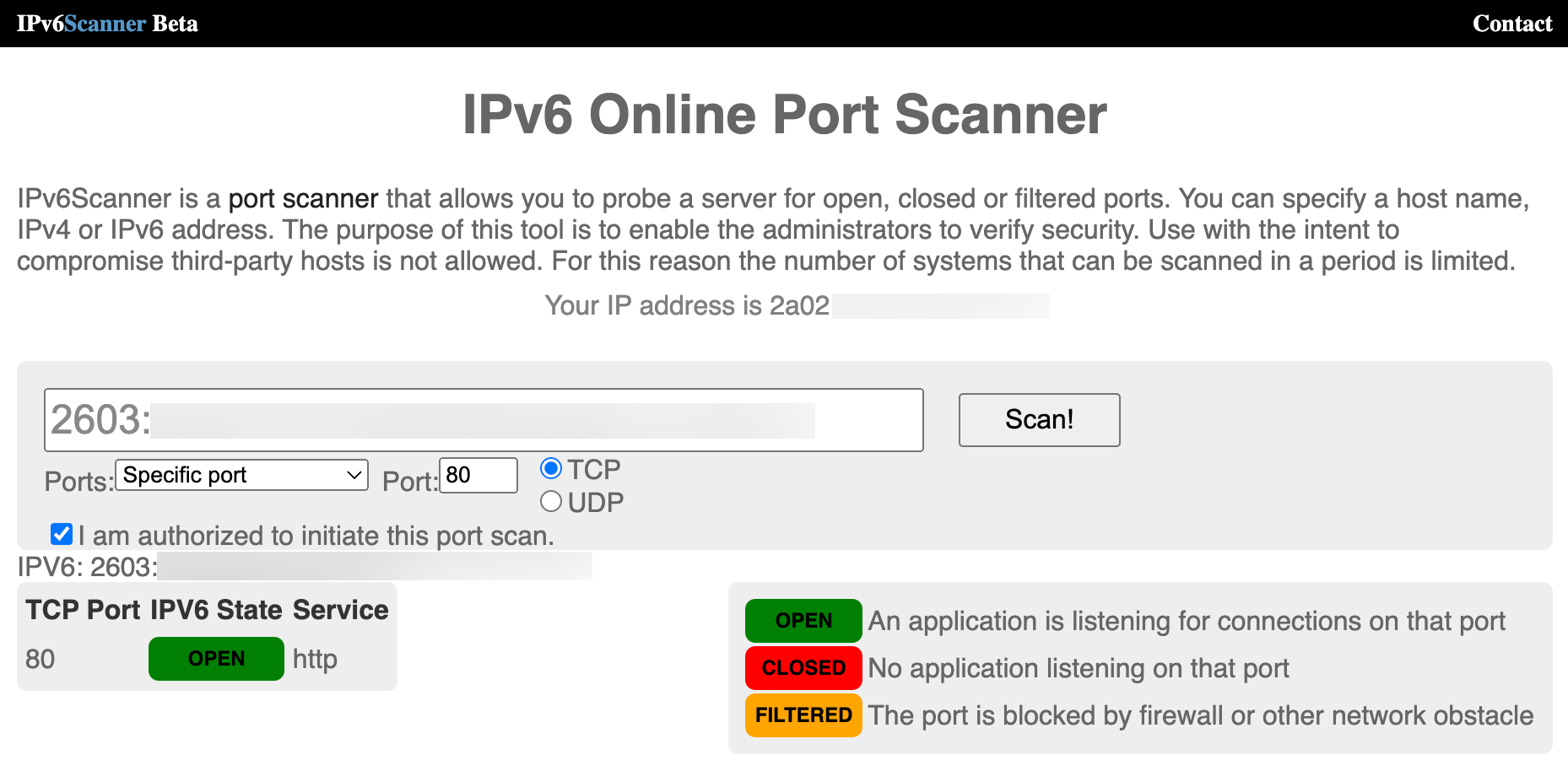Screen dimensions: 1568x771
Task: Click the Service column header
Action: (x=340, y=610)
